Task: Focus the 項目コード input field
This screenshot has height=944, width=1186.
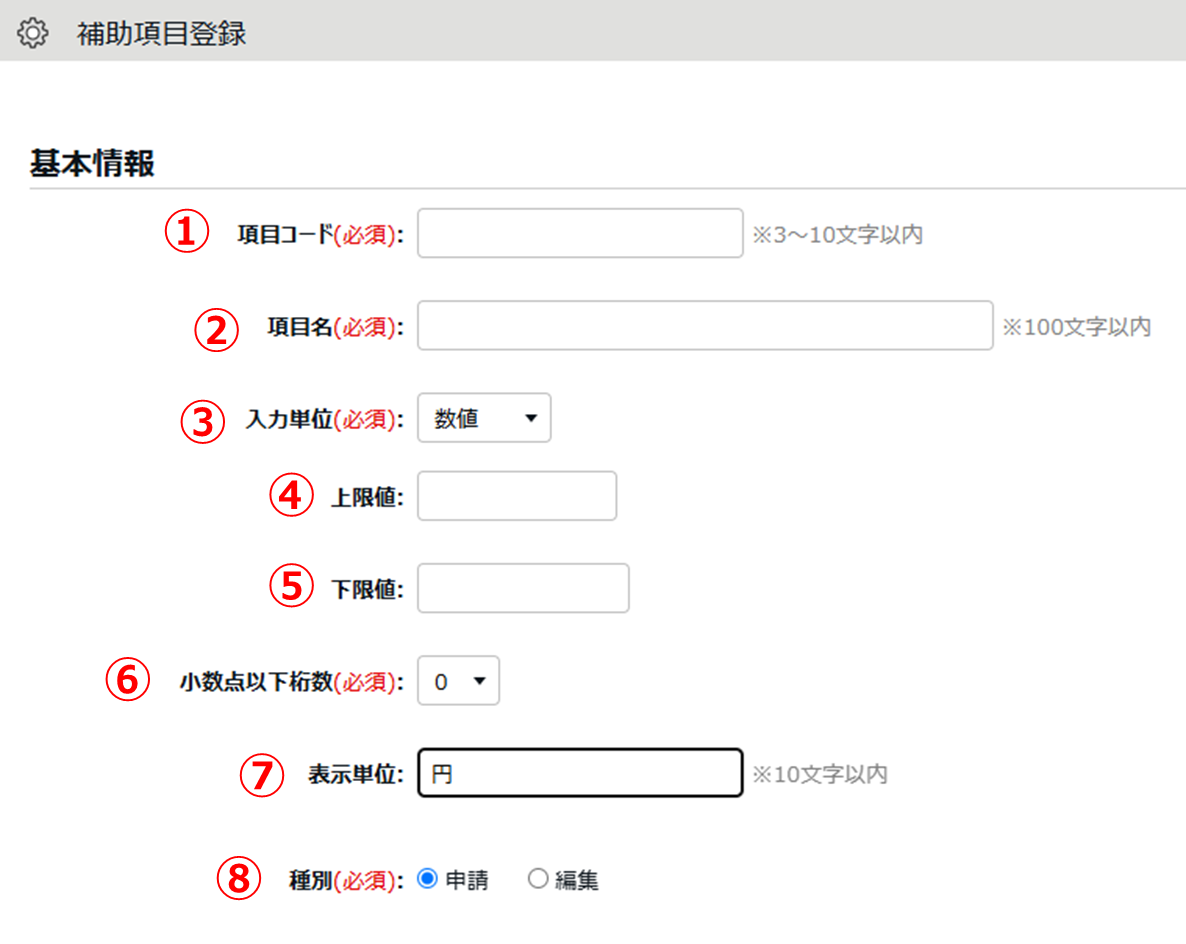Action: coord(580,233)
